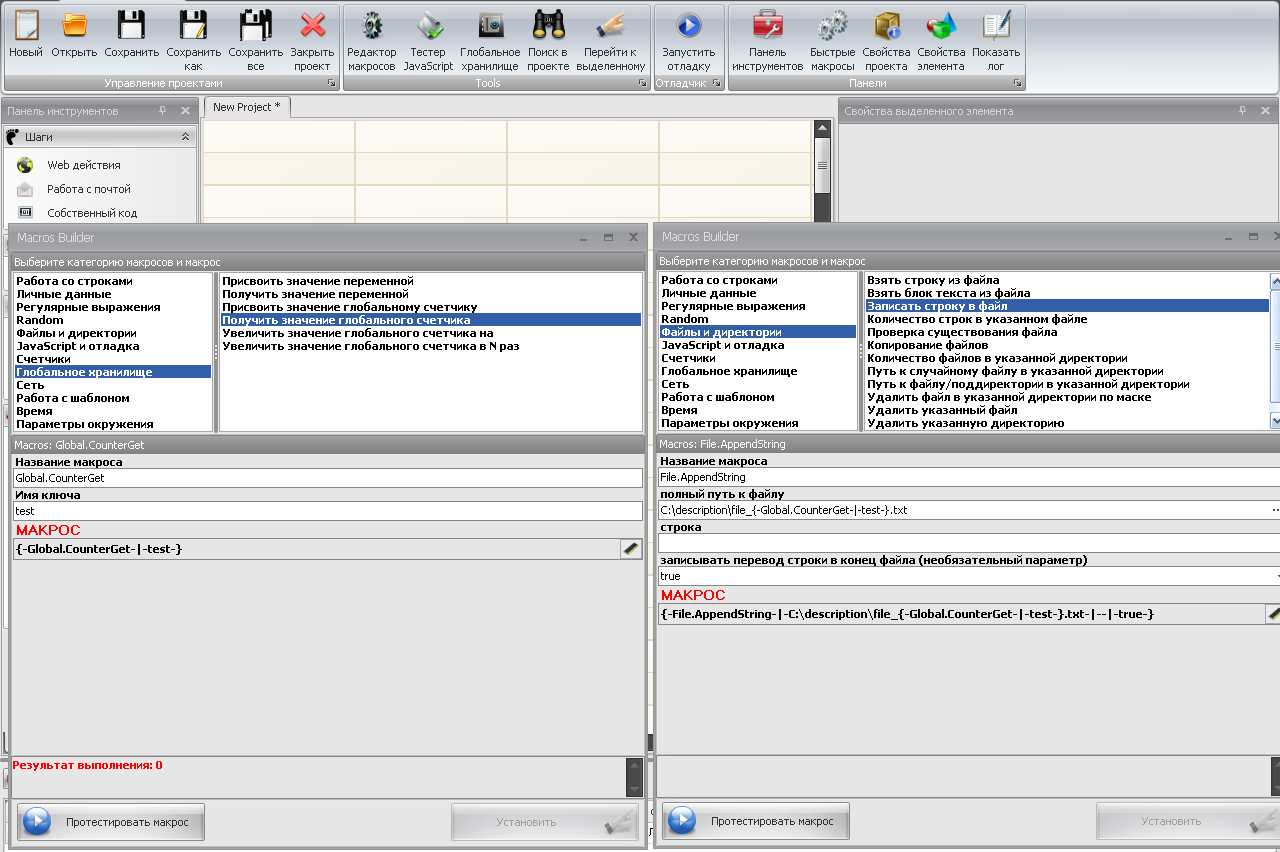Select Собственный код step
The image size is (1280, 852).
[x=91, y=213]
